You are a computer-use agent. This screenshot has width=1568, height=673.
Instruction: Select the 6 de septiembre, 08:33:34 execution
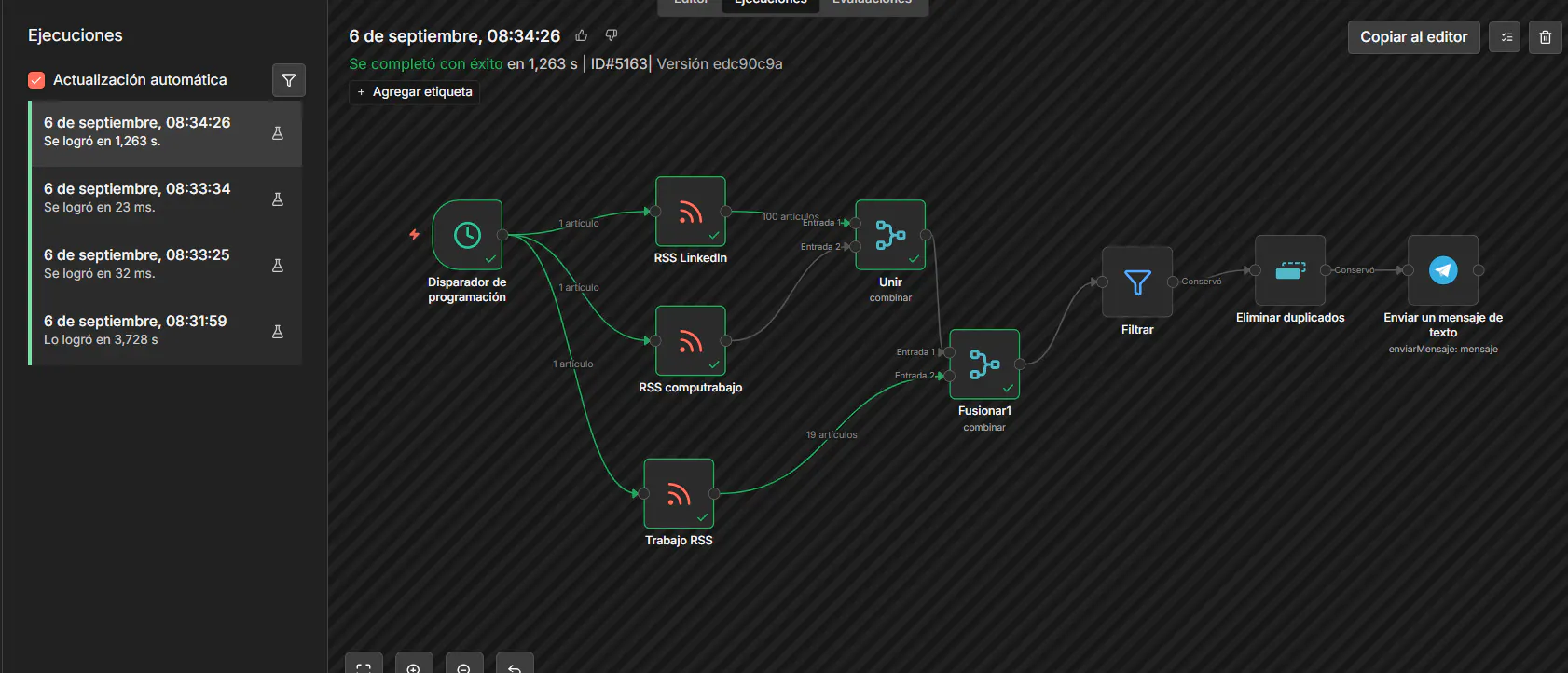click(x=167, y=199)
